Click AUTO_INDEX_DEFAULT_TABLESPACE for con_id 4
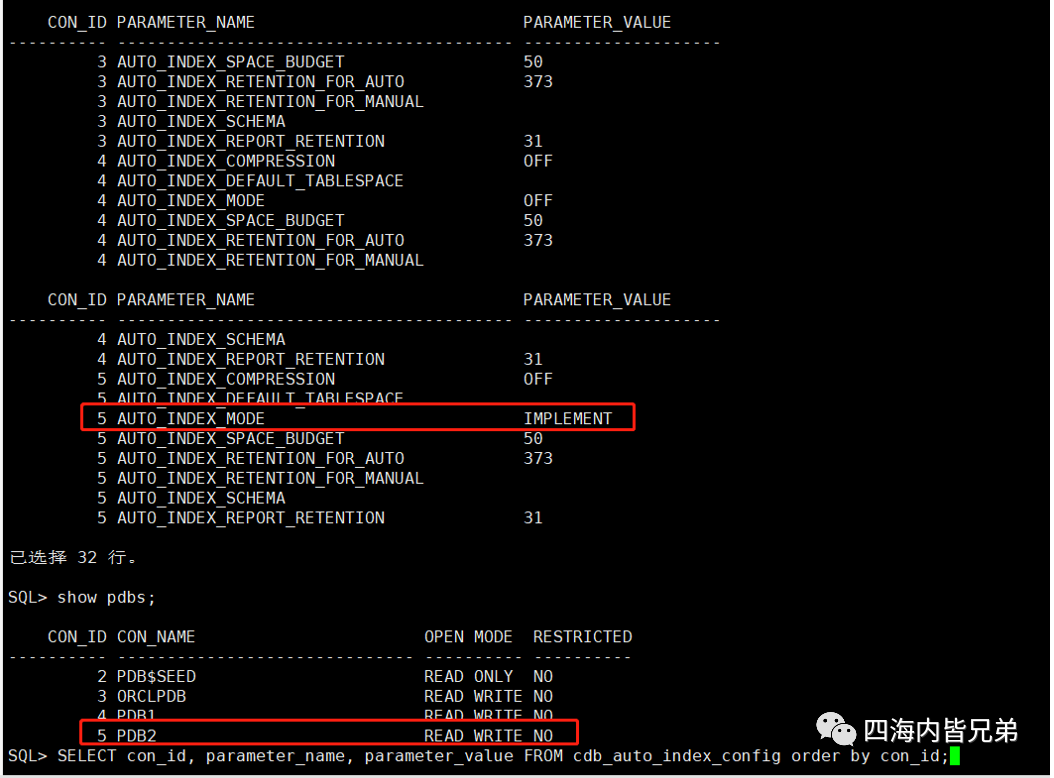 tap(260, 181)
